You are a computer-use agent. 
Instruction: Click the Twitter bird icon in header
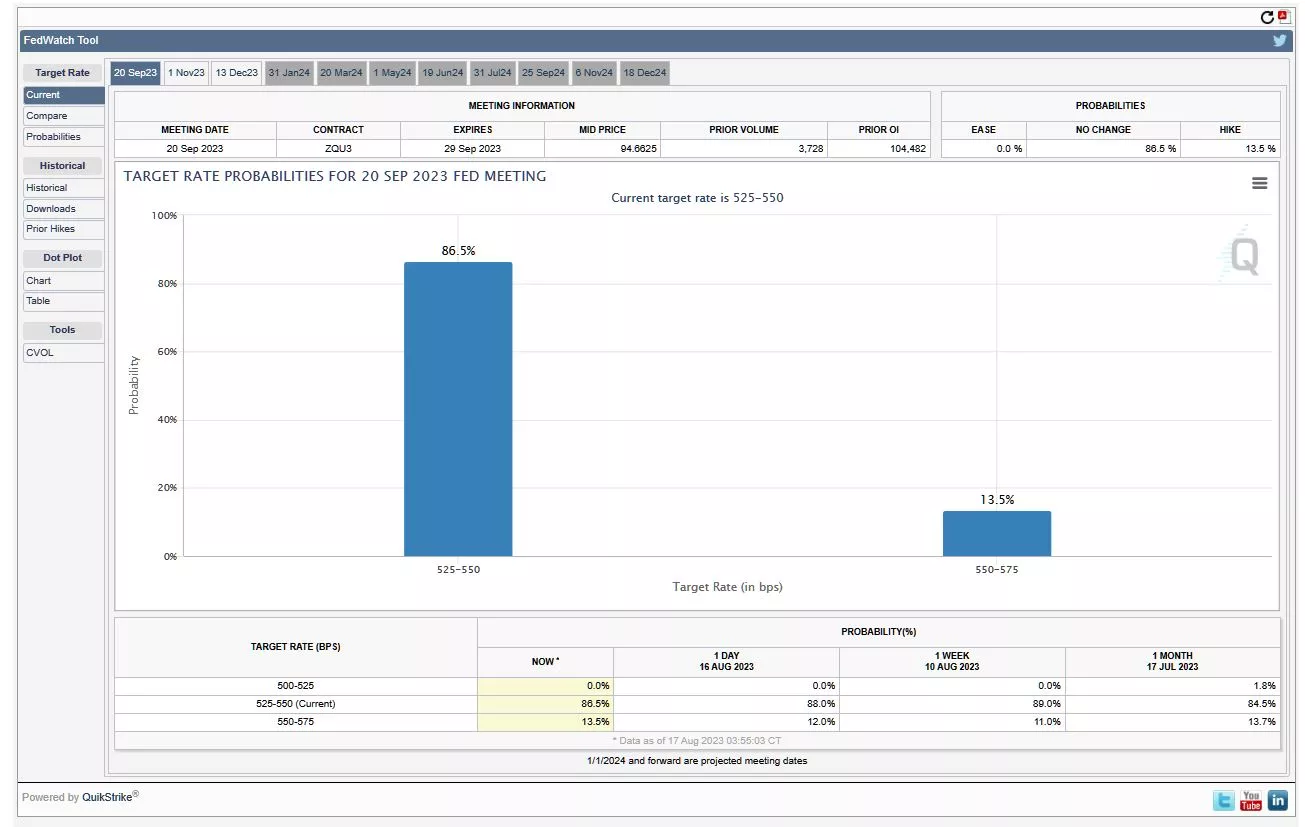tap(1279, 41)
